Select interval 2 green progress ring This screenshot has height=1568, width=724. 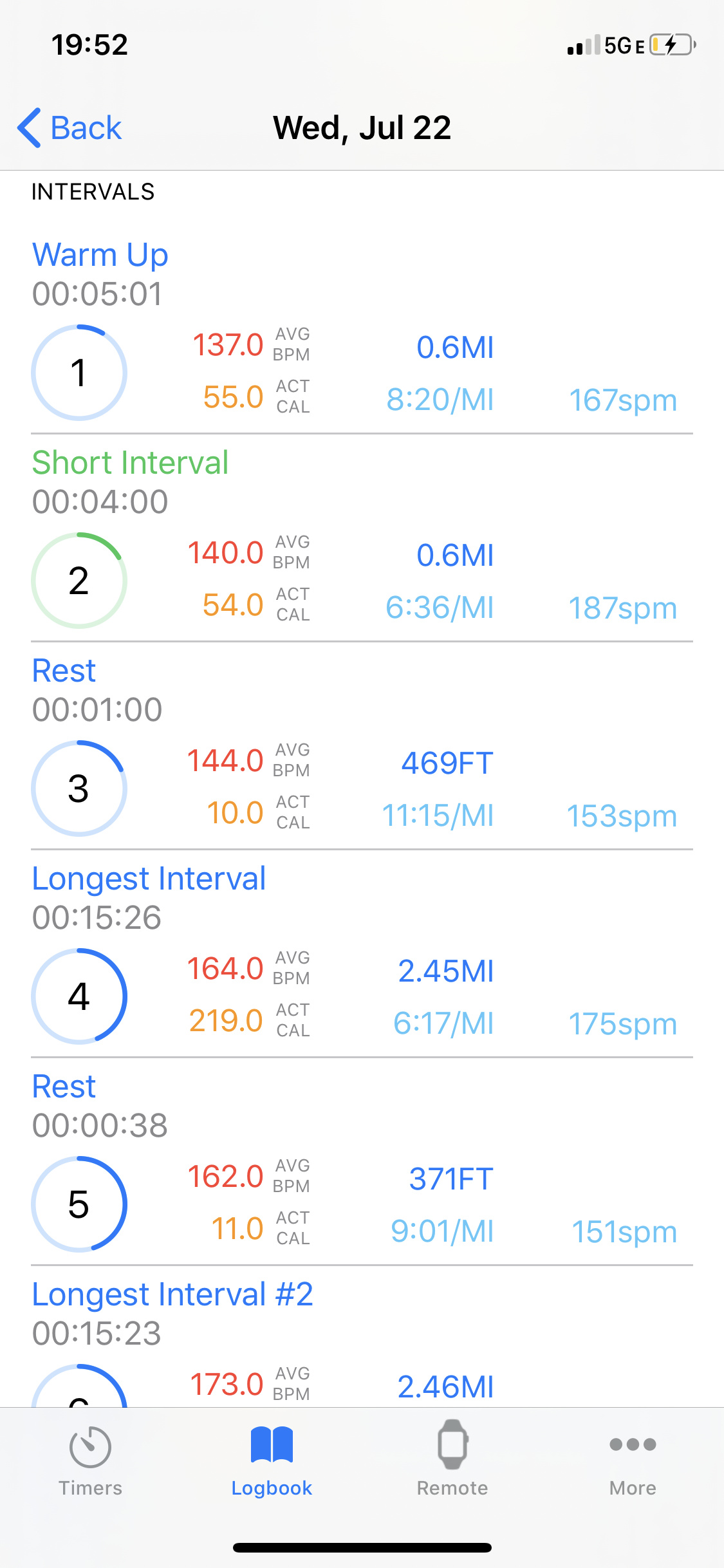79,581
